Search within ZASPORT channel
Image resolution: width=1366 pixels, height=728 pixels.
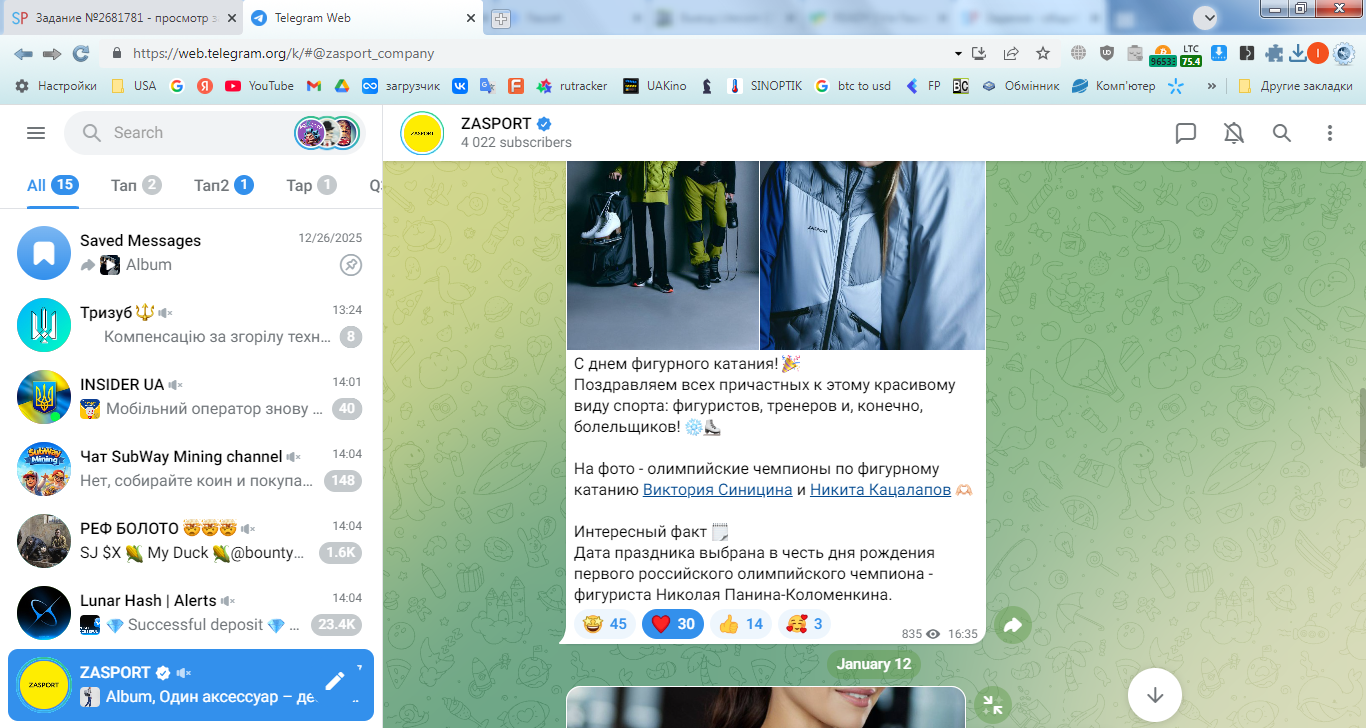pos(1282,133)
